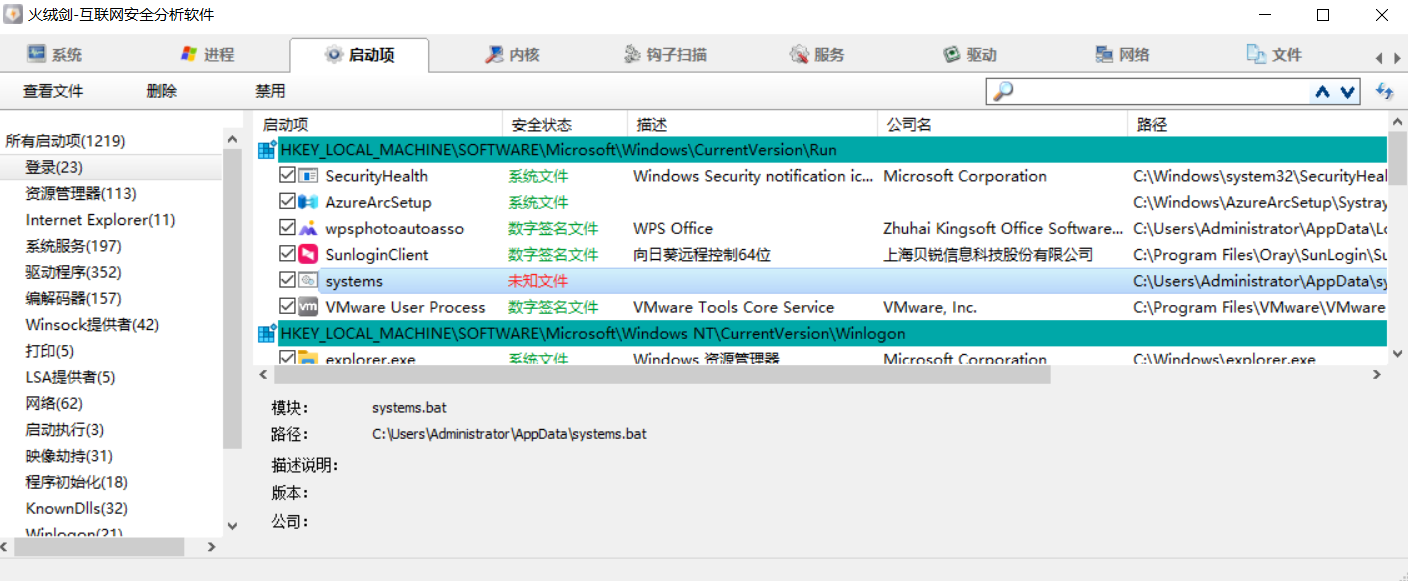The width and height of the screenshot is (1408, 581).
Task: Uncheck the VMware User Process item
Action: click(x=288, y=307)
